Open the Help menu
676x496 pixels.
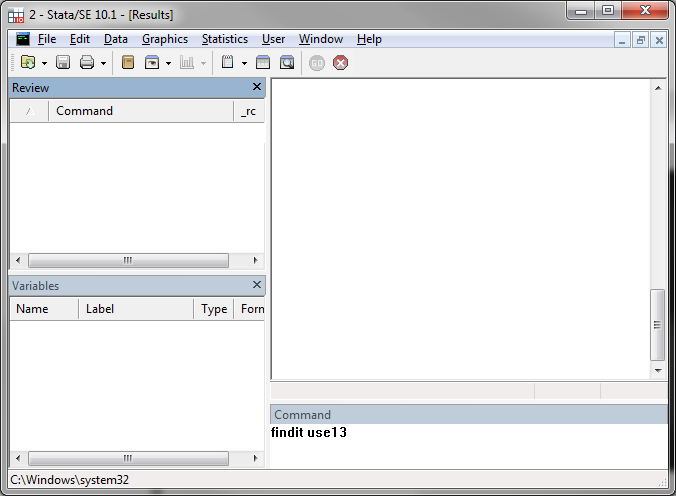coord(369,39)
